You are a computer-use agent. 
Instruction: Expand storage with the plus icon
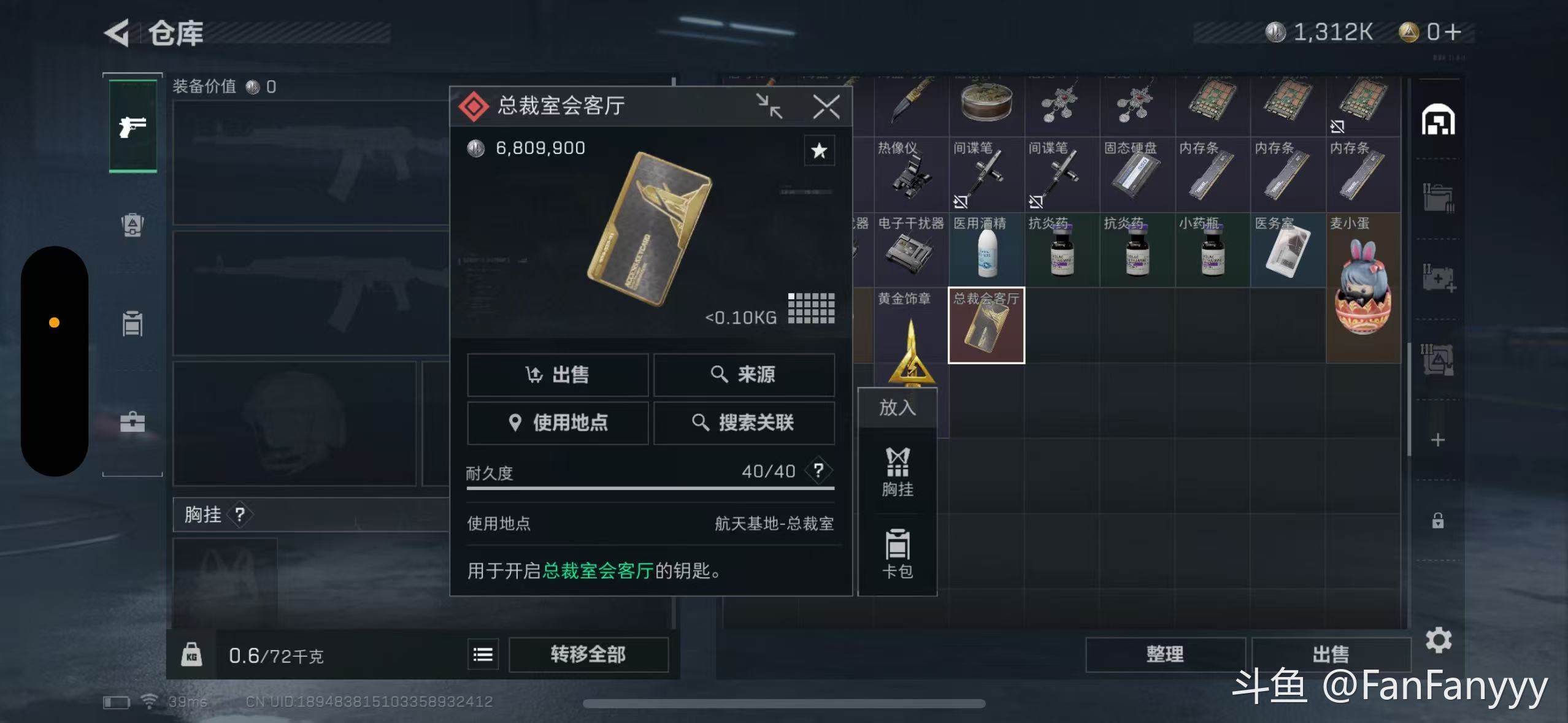coord(1438,440)
